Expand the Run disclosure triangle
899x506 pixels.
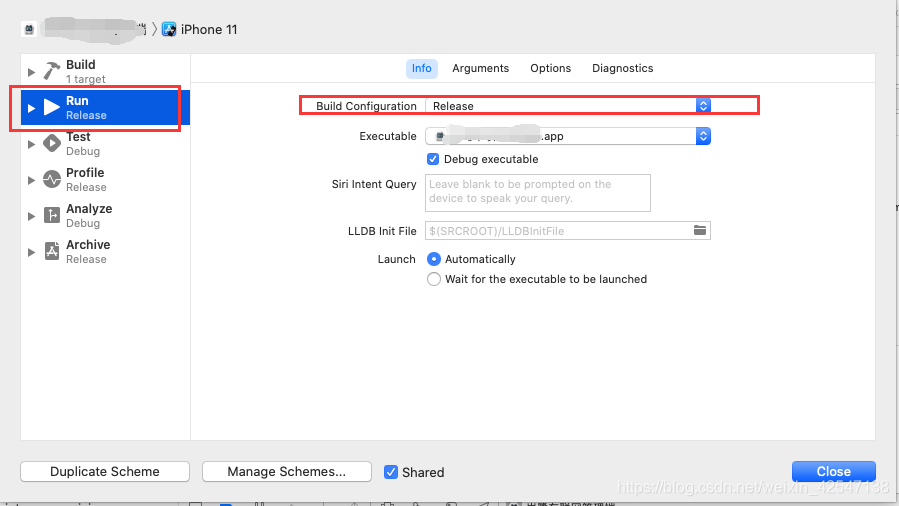tap(32, 108)
